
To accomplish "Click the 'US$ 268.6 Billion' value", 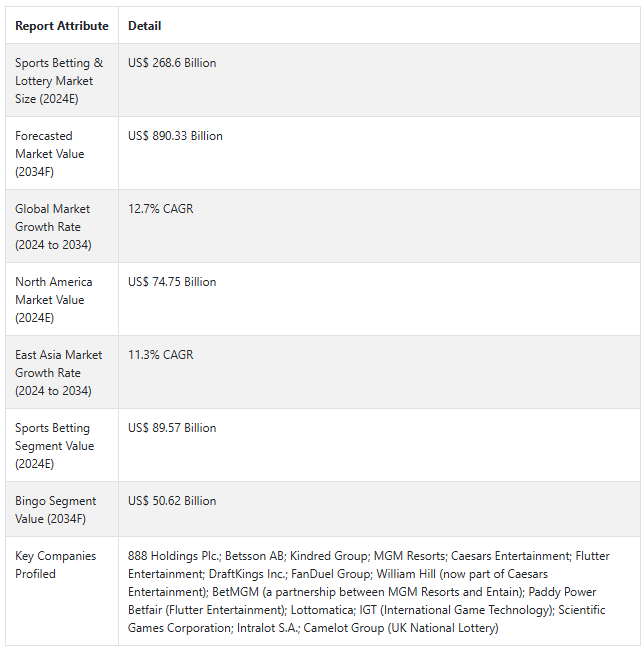I will click(x=172, y=63).
